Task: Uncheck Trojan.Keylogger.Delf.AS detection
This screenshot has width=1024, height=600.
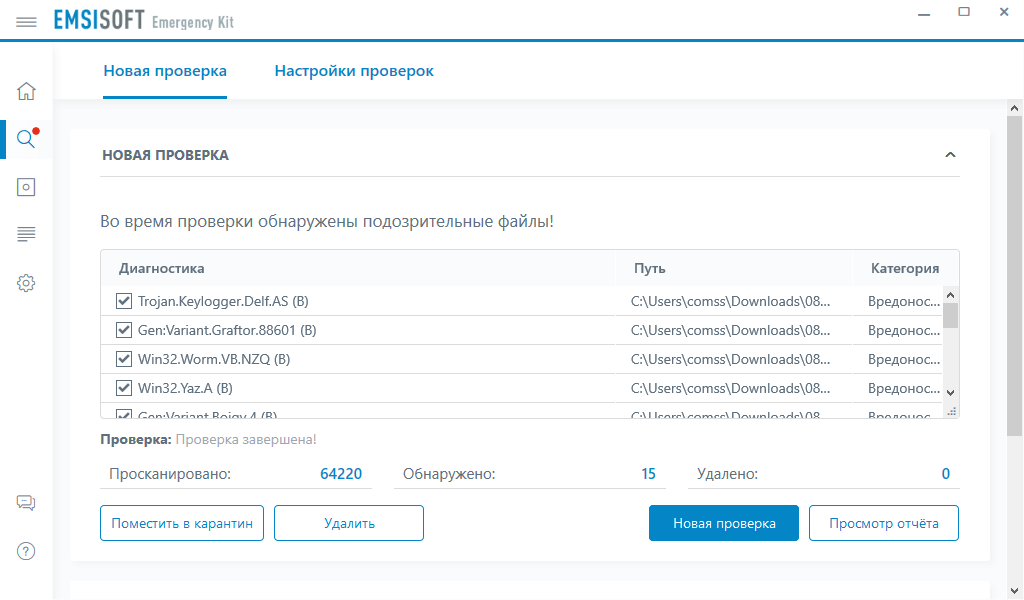Action: tap(124, 301)
